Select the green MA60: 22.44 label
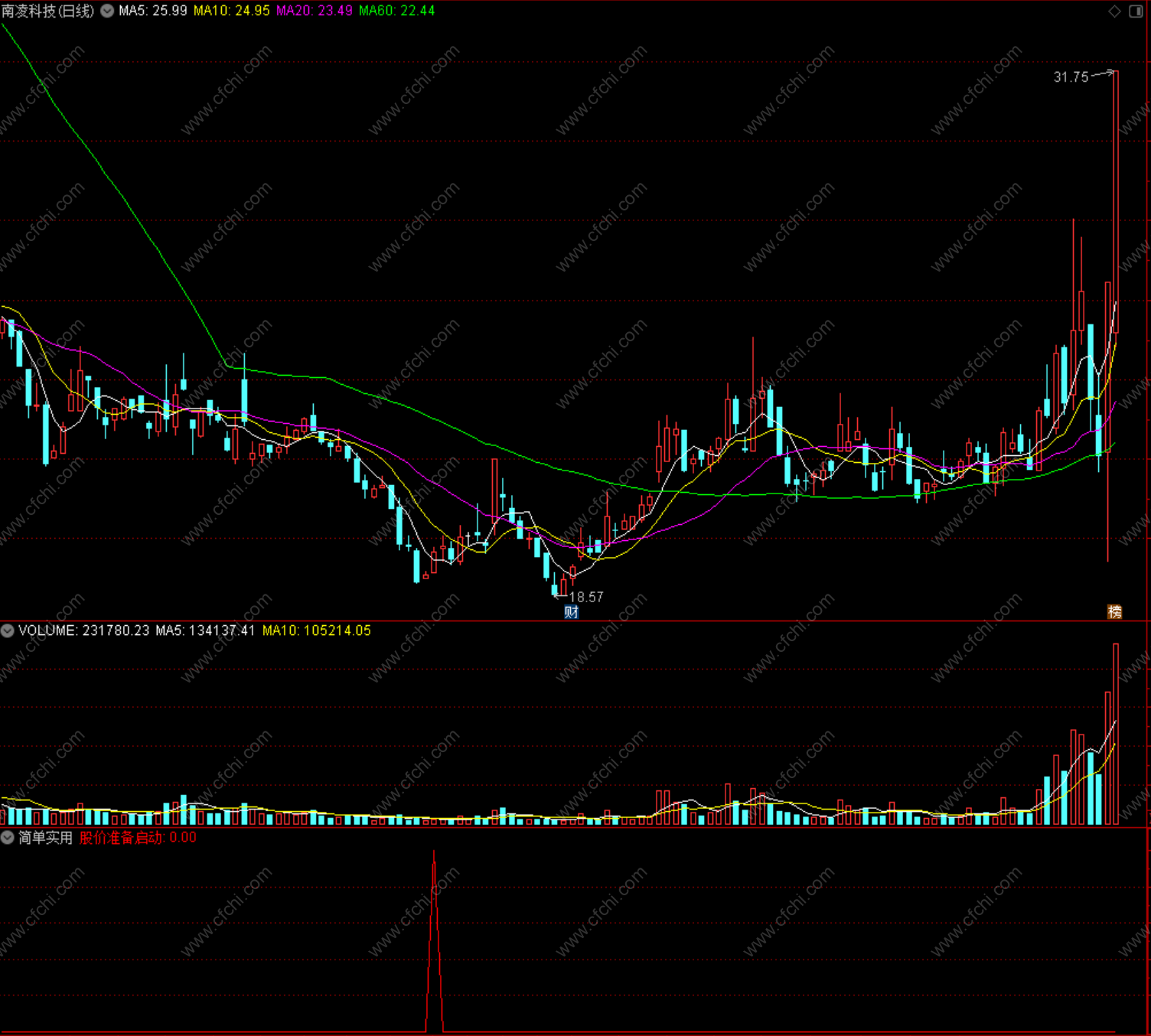Viewport: 1151px width, 1036px height. 397,11
